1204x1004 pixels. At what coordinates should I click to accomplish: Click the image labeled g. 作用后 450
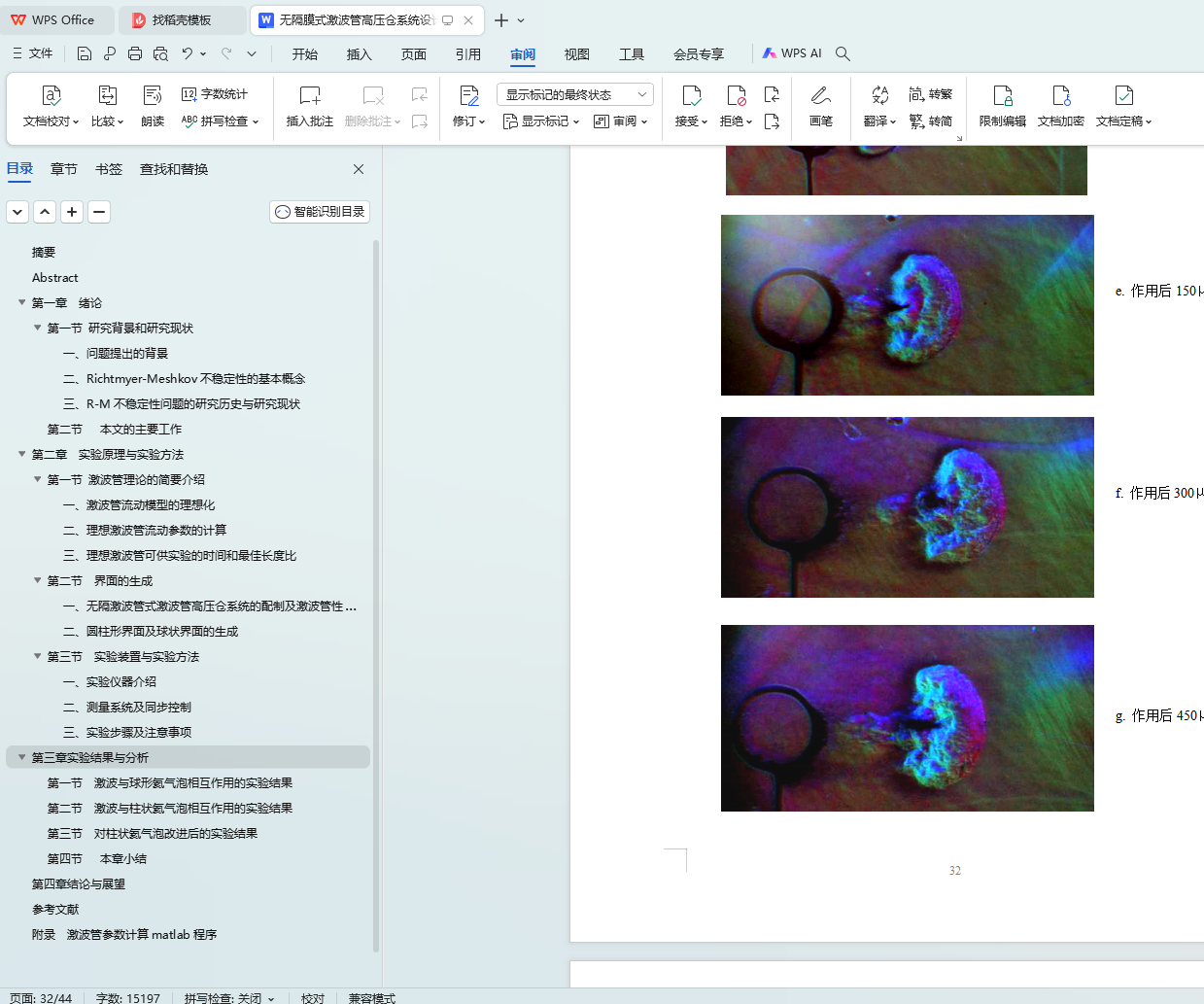point(908,718)
